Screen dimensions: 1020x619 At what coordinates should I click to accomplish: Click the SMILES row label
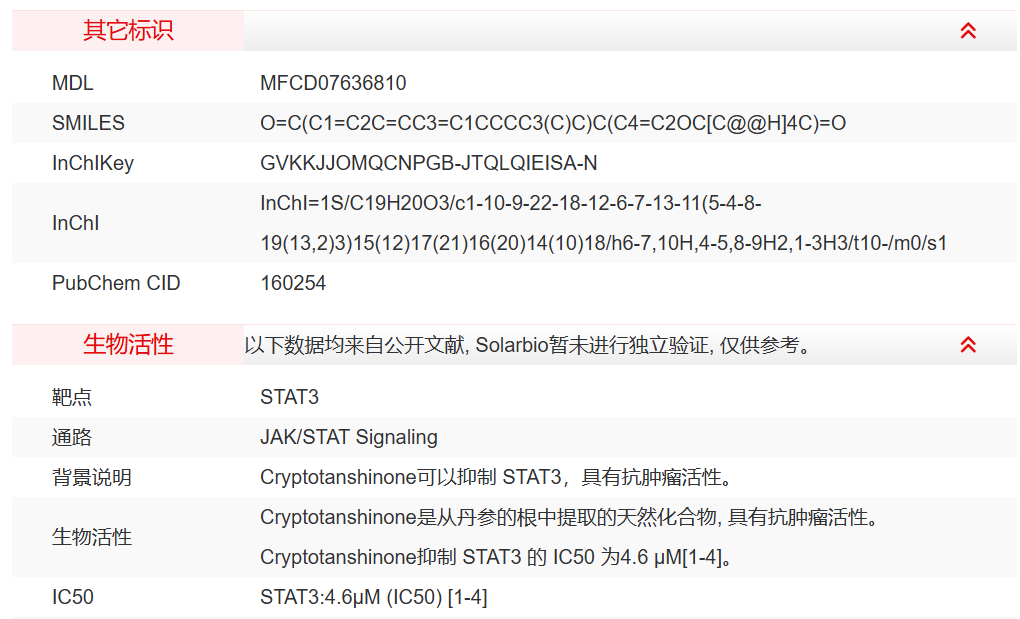88,123
